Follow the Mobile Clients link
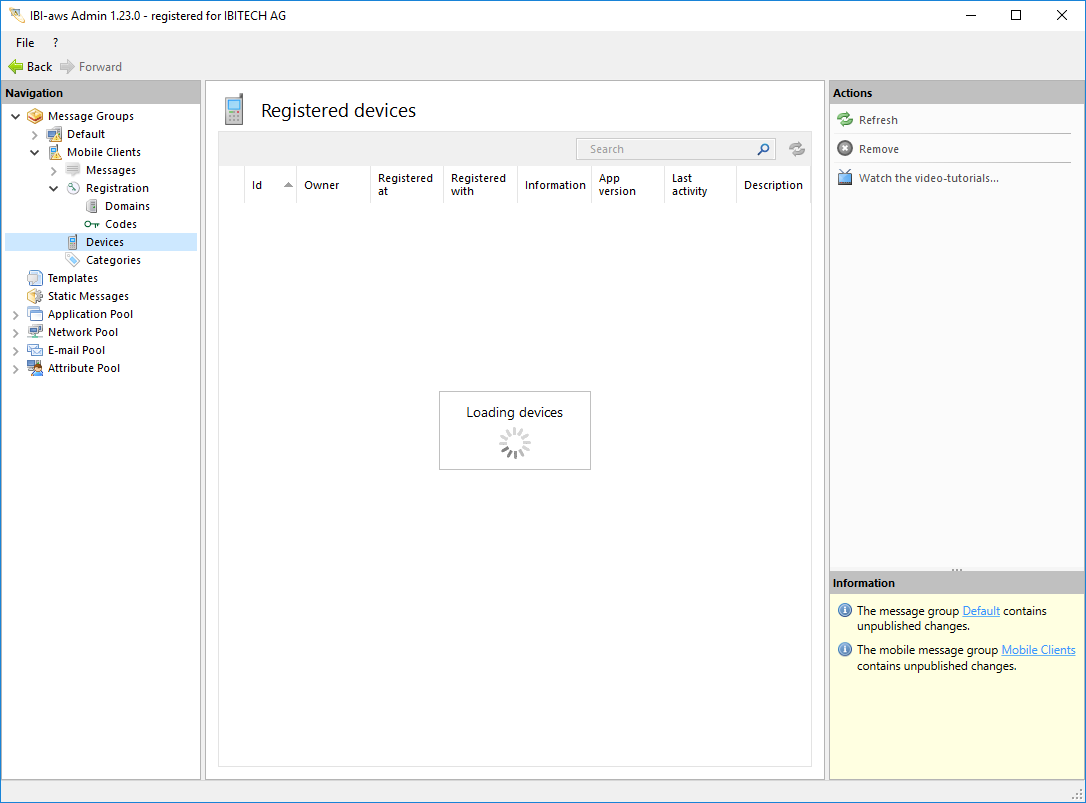Viewport: 1086px width, 803px height. point(1038,650)
